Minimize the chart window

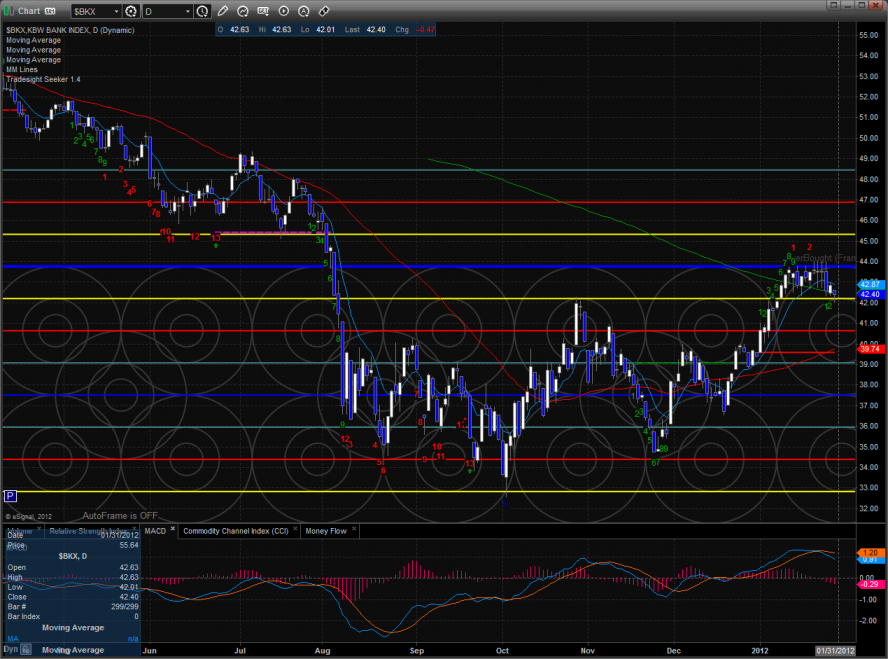[848, 5]
